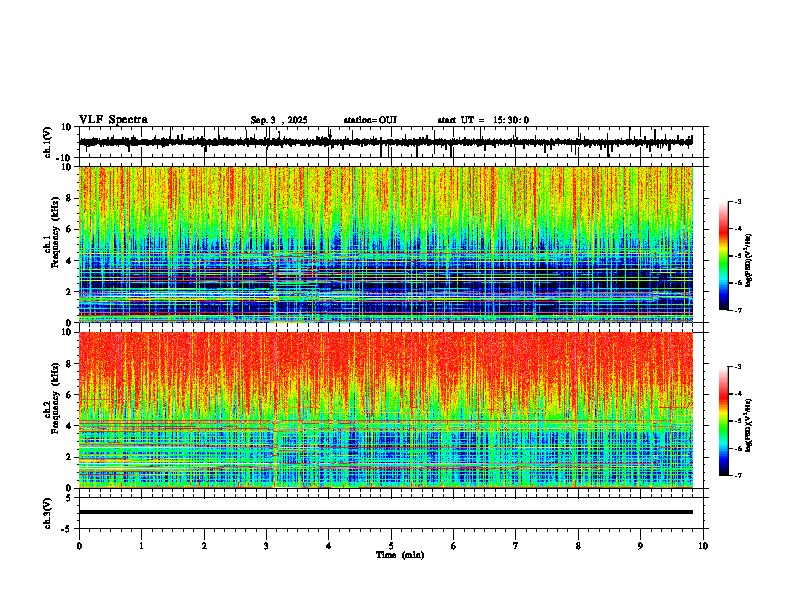Click the ch.1 colorbar log(PSD) unit label
The width and height of the screenshot is (792, 612).
(749, 261)
